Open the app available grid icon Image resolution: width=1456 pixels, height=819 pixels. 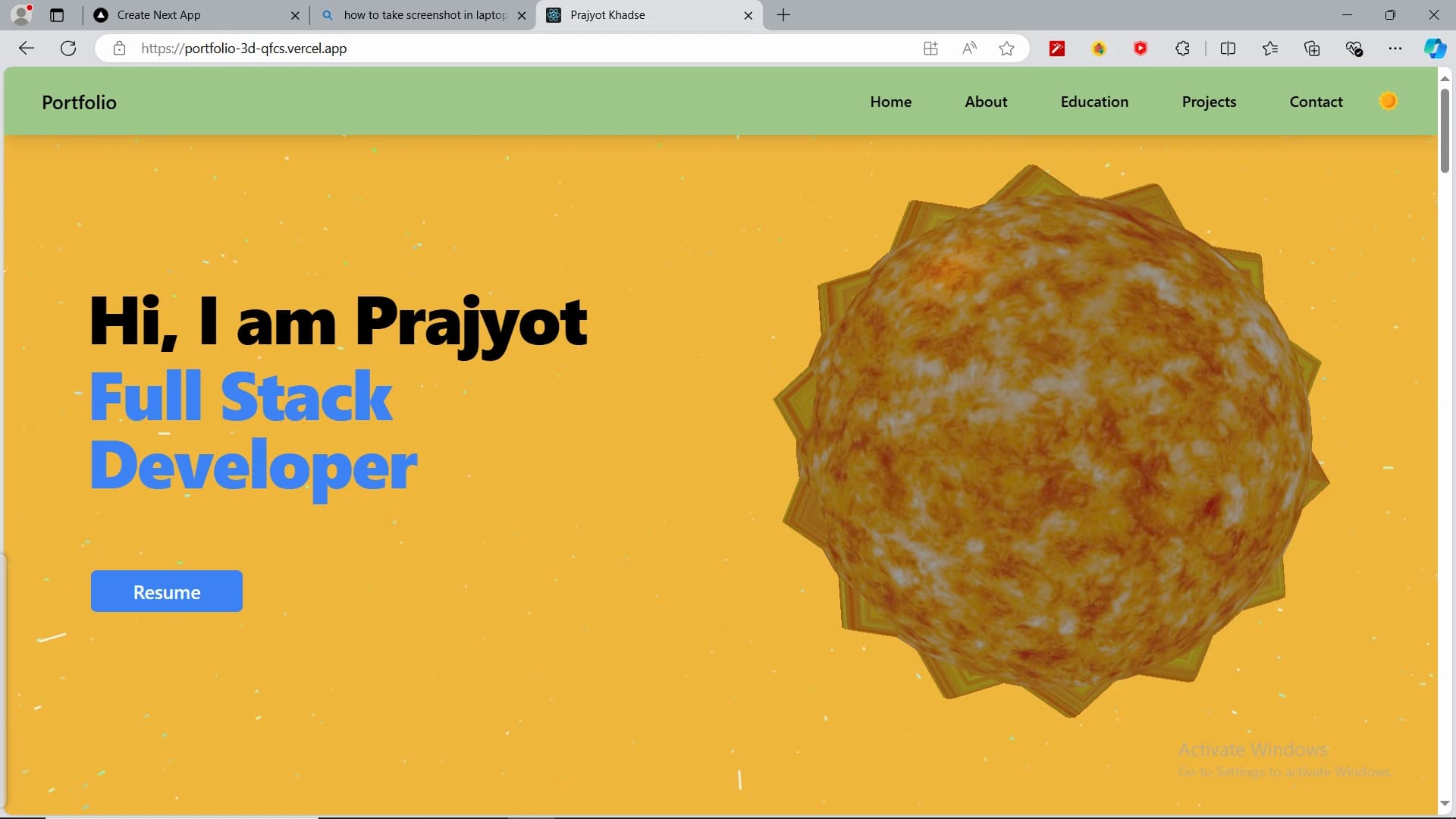[930, 49]
